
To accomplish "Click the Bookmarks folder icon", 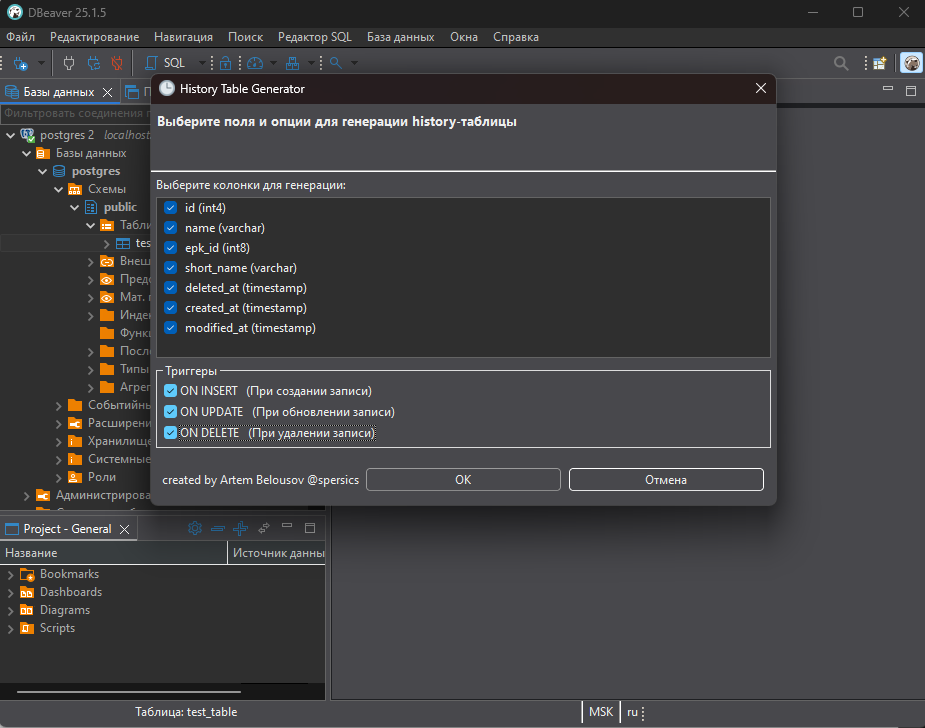I will pos(27,574).
